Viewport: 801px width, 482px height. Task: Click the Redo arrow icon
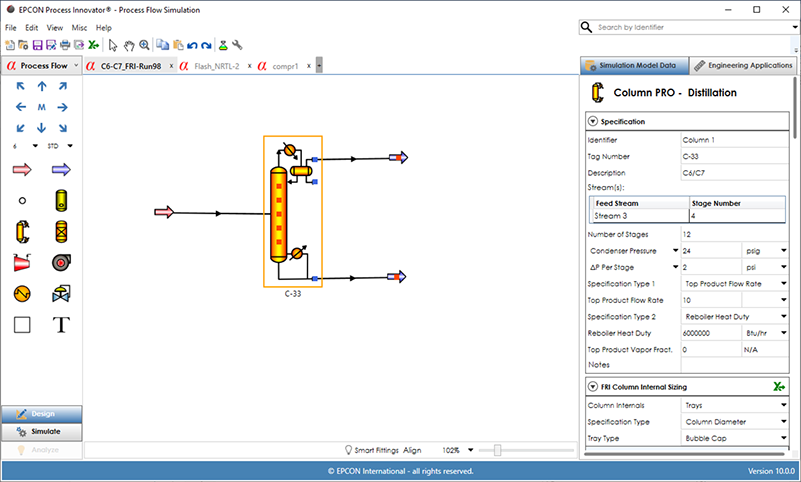click(x=206, y=45)
